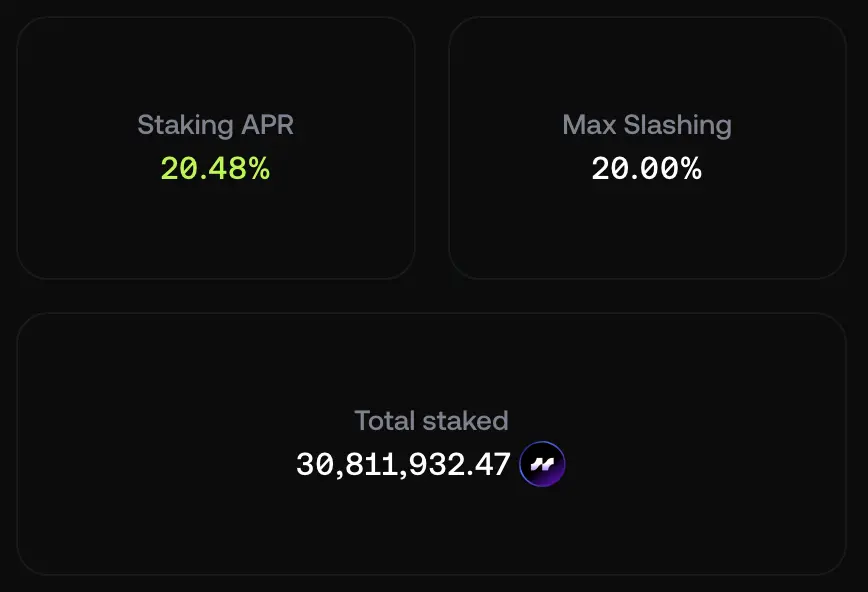
Task: Click the purple token icon beside total staked
Action: (542, 464)
